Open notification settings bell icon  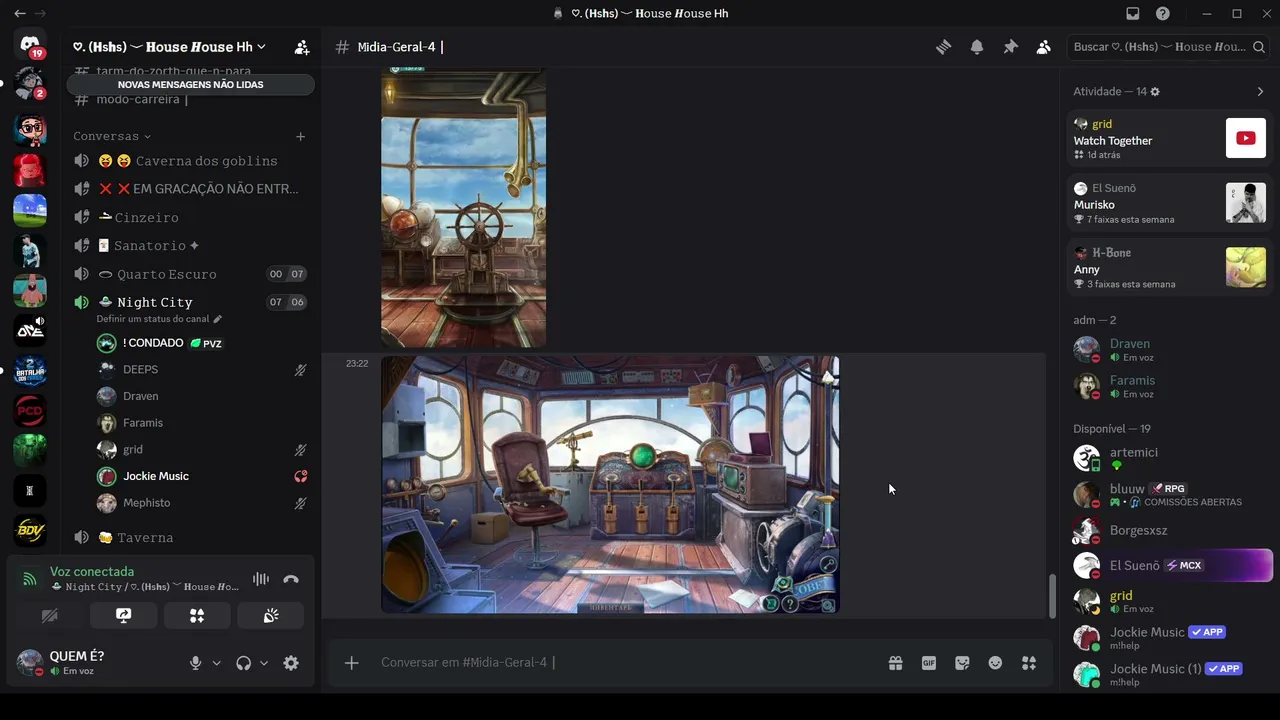977,47
